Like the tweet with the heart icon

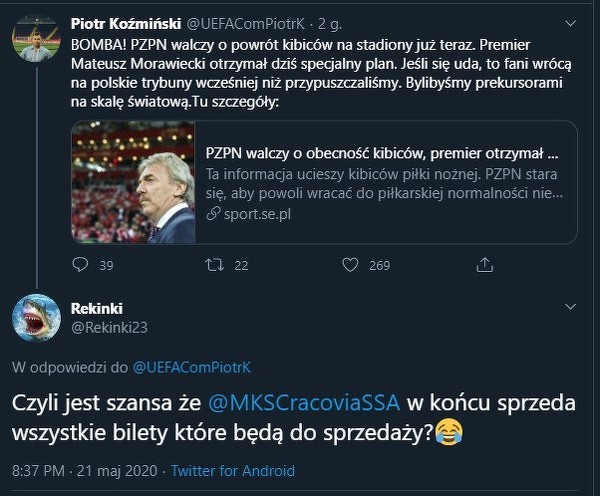[x=349, y=265]
